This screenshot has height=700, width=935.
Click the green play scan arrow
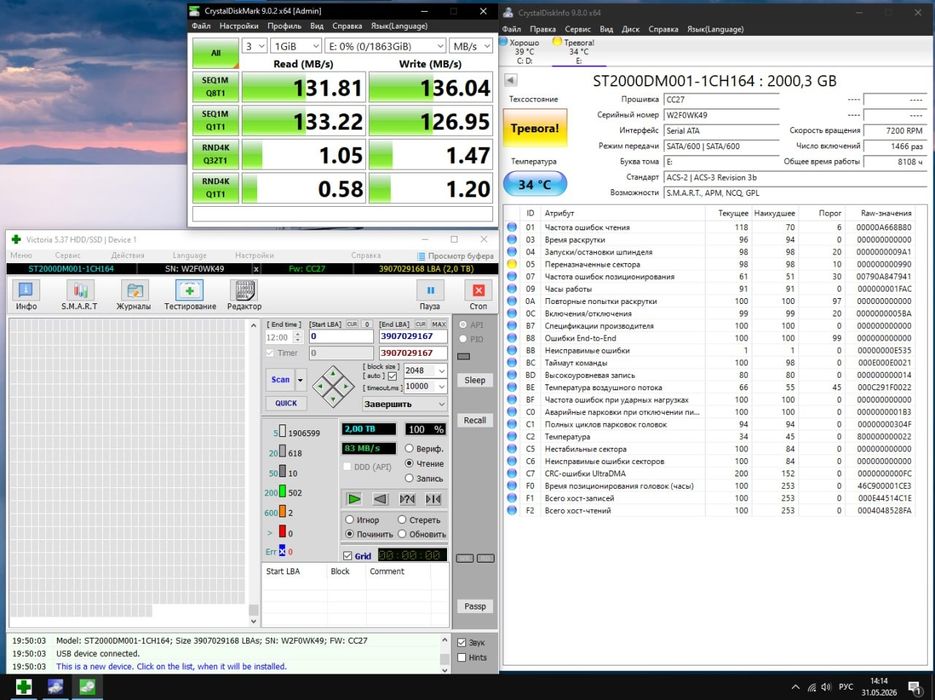click(354, 499)
